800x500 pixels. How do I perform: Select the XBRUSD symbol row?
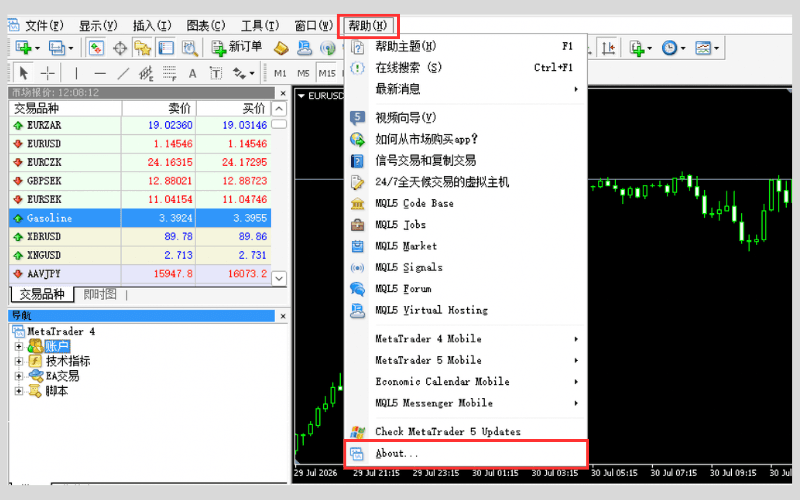click(x=140, y=237)
